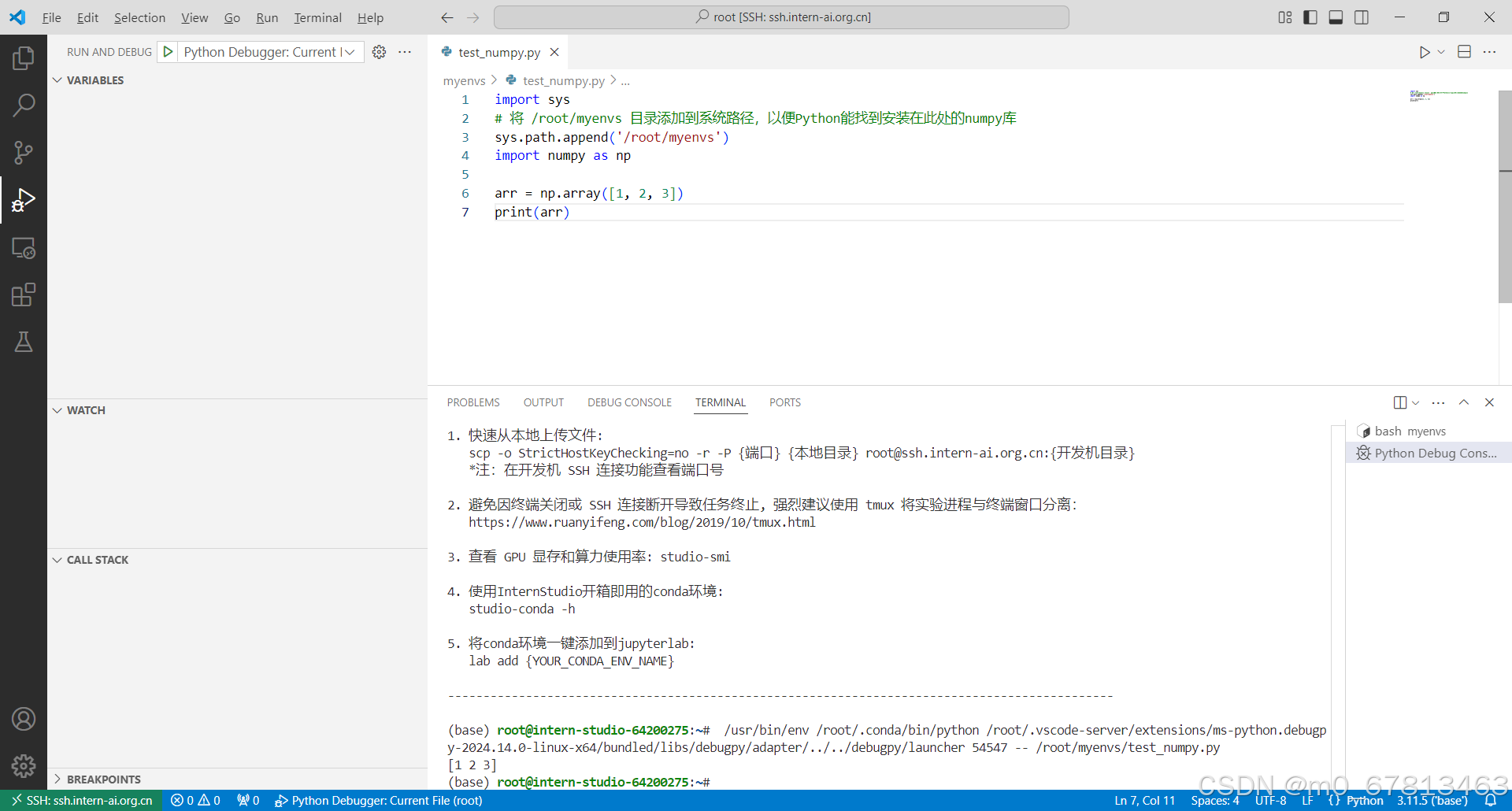Toggle the bottom panel layout control

click(x=1336, y=17)
